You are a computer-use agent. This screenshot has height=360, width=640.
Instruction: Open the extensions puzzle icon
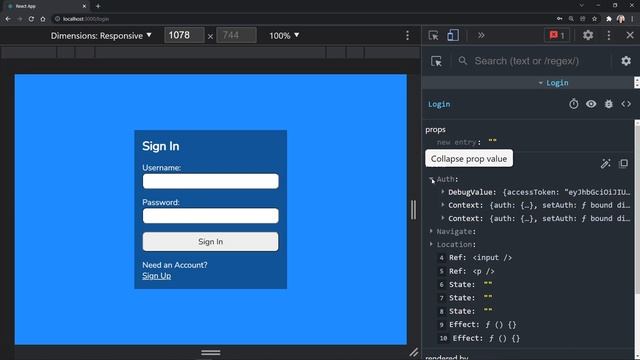coord(609,19)
